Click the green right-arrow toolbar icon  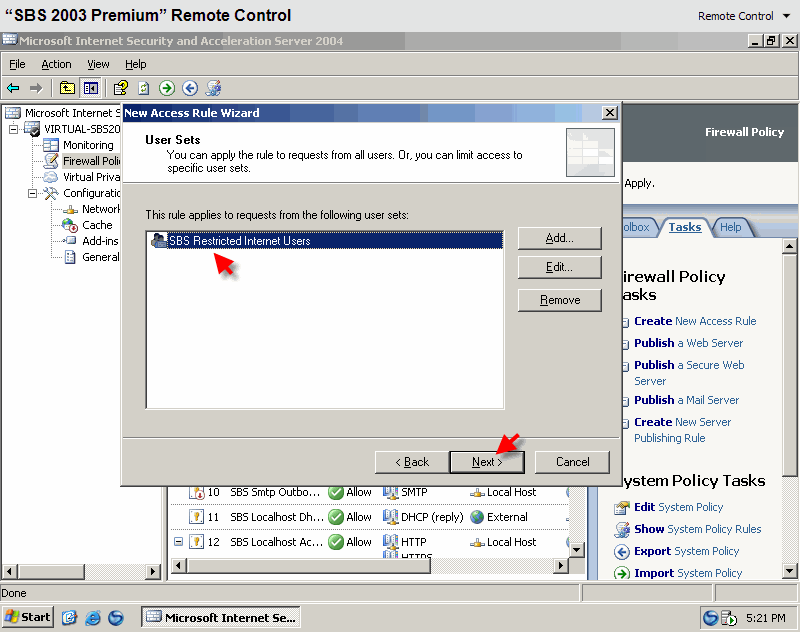click(x=167, y=88)
